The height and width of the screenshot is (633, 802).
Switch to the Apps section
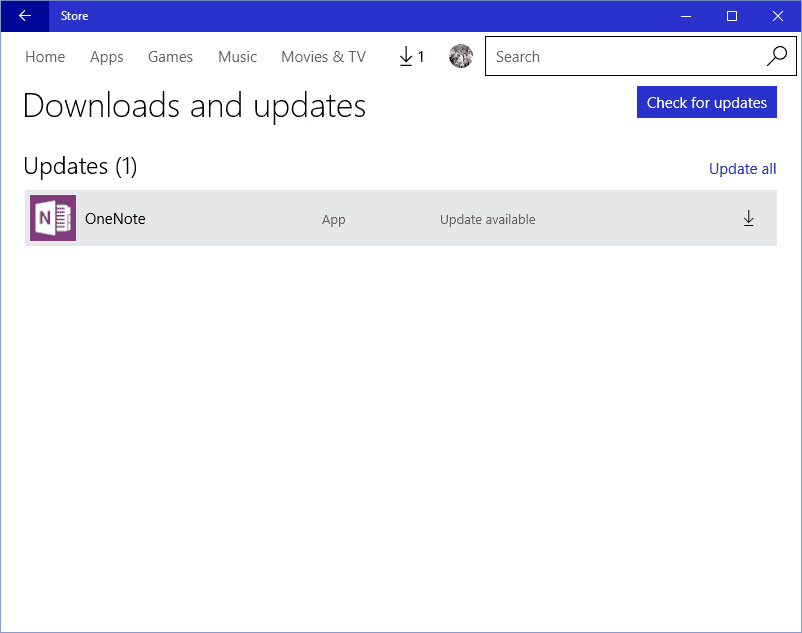tap(106, 57)
